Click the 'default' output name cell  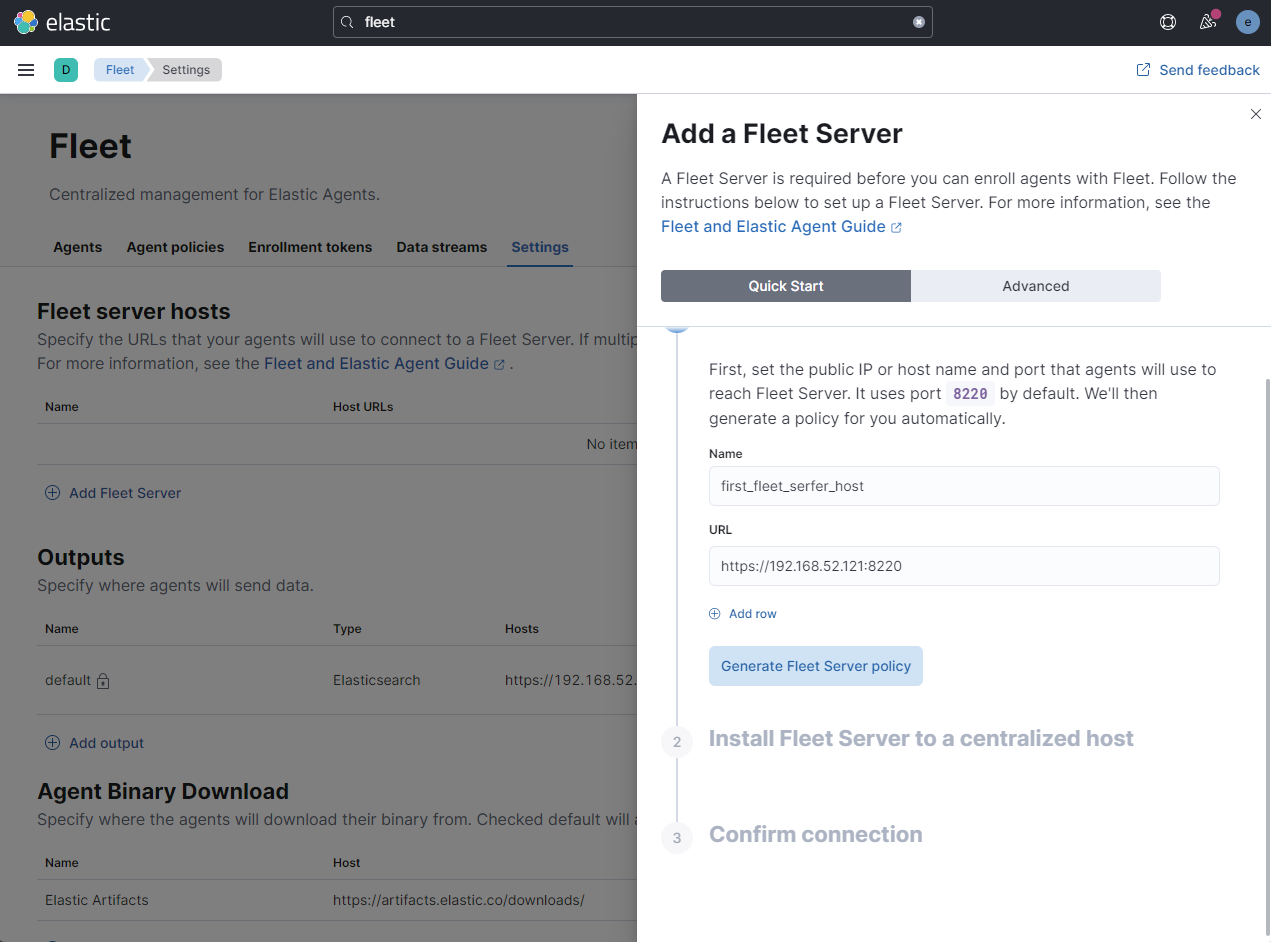(68, 680)
